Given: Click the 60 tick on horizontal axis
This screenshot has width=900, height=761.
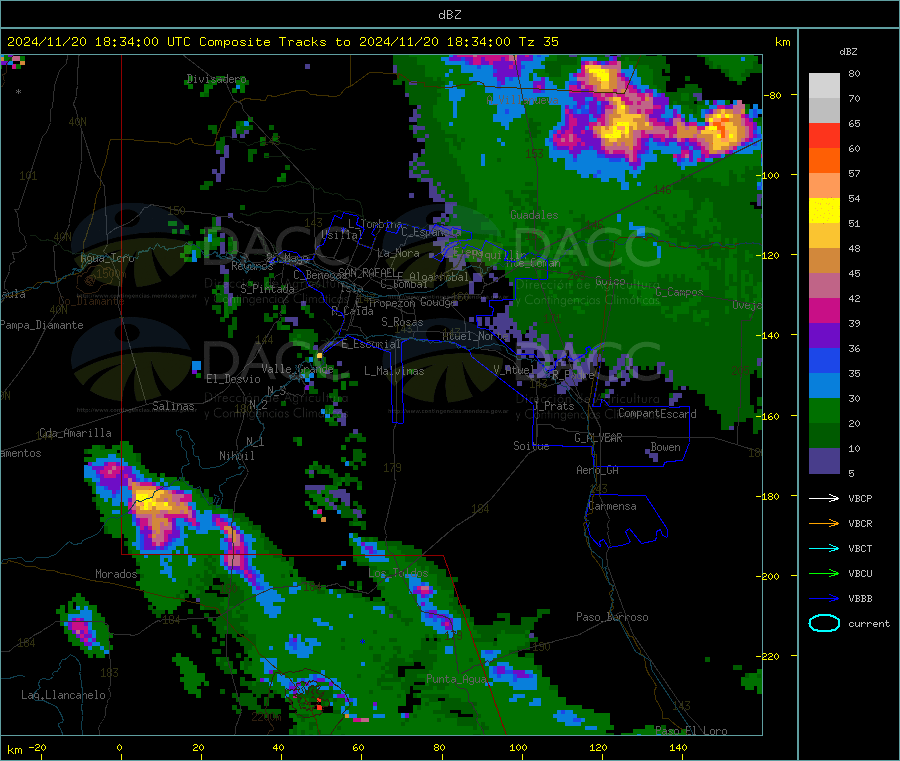Looking at the screenshot, I should pos(358,747).
